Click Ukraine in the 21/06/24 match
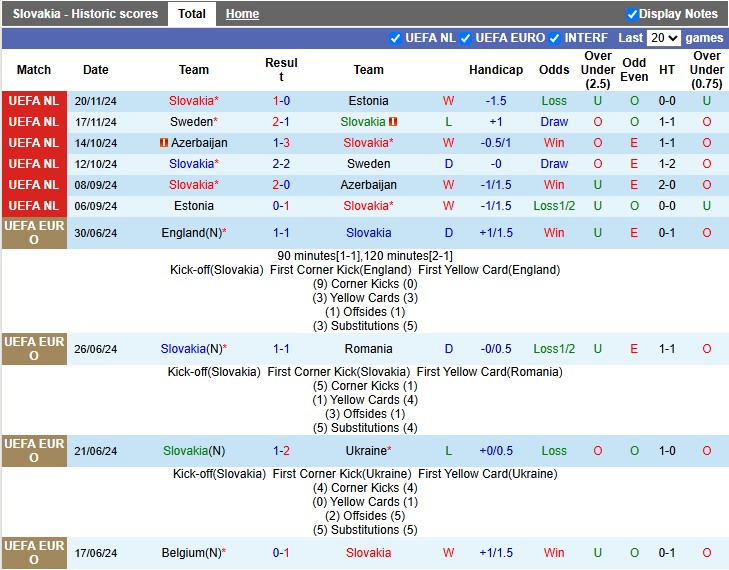 coord(366,451)
